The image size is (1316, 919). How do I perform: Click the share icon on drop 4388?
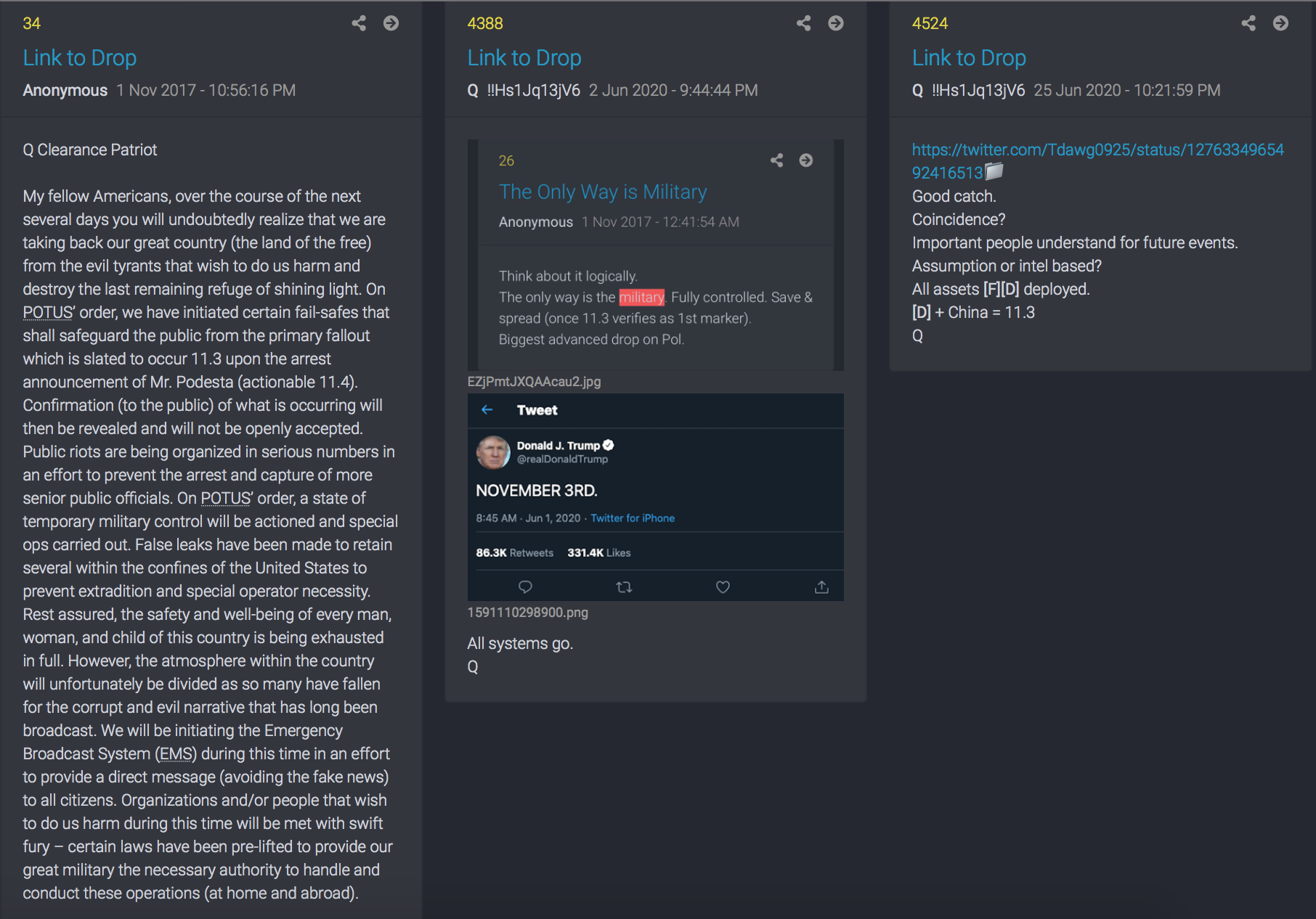(803, 23)
